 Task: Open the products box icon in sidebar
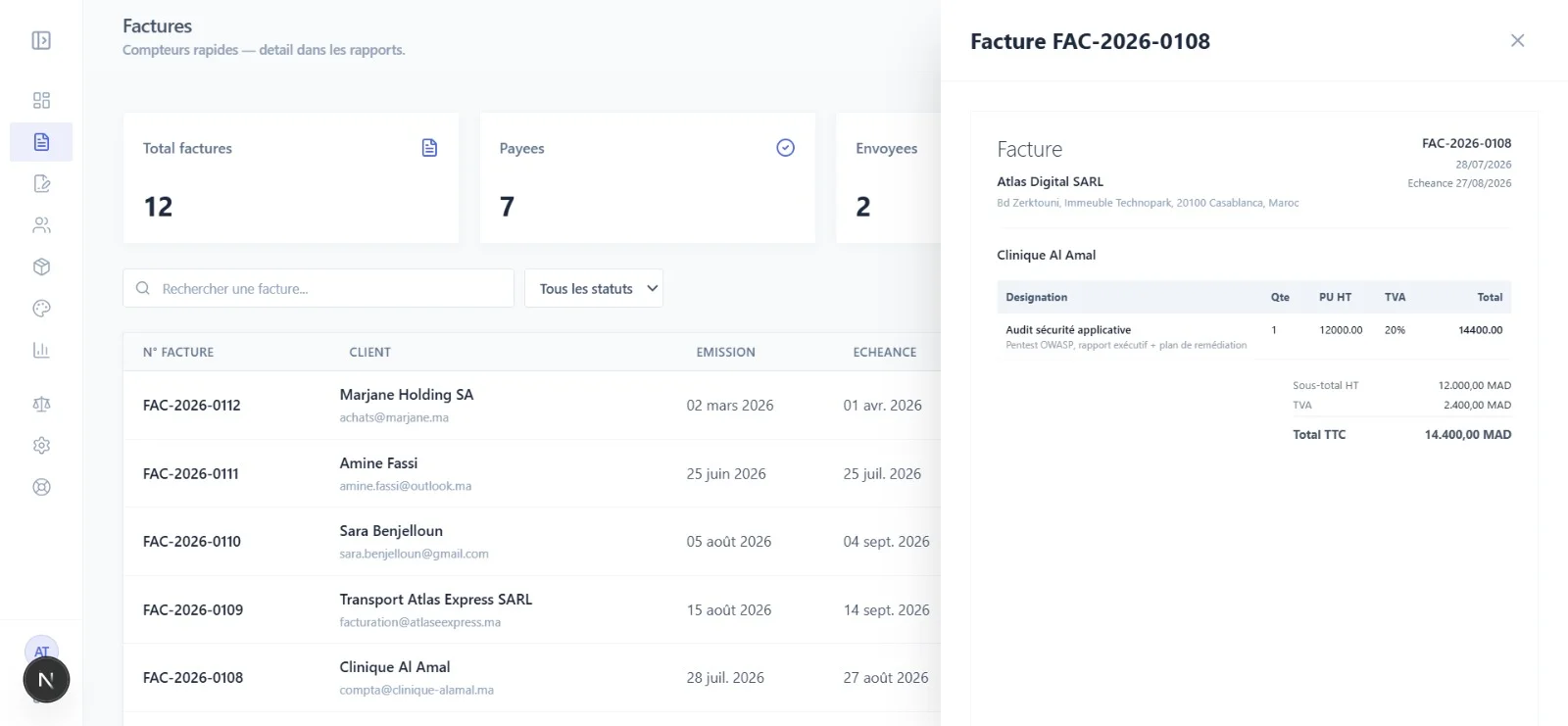41,266
